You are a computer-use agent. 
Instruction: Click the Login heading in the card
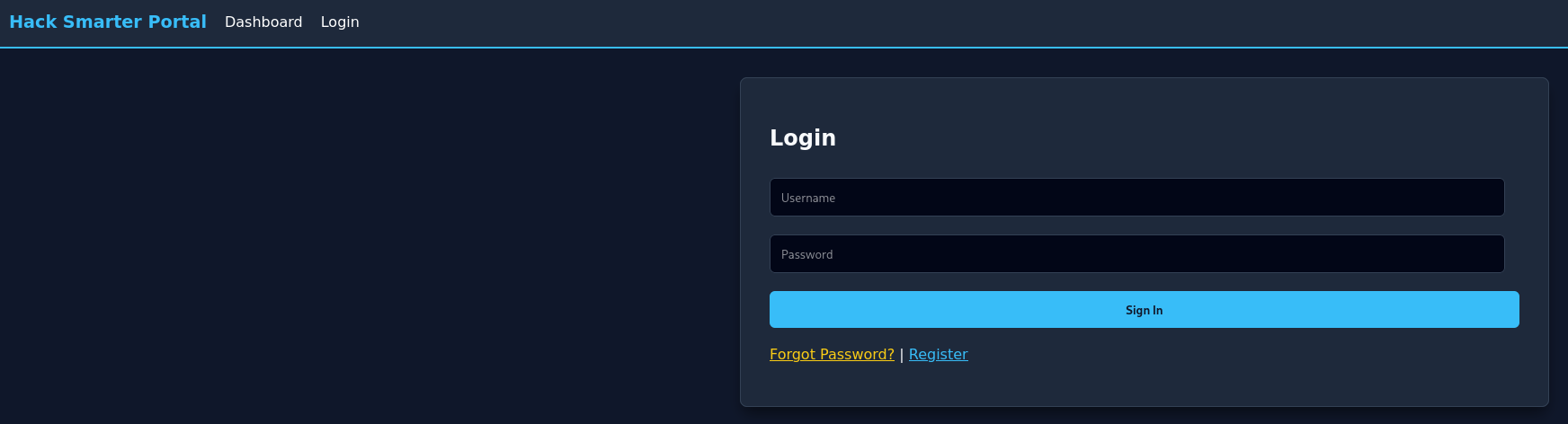[x=803, y=137]
